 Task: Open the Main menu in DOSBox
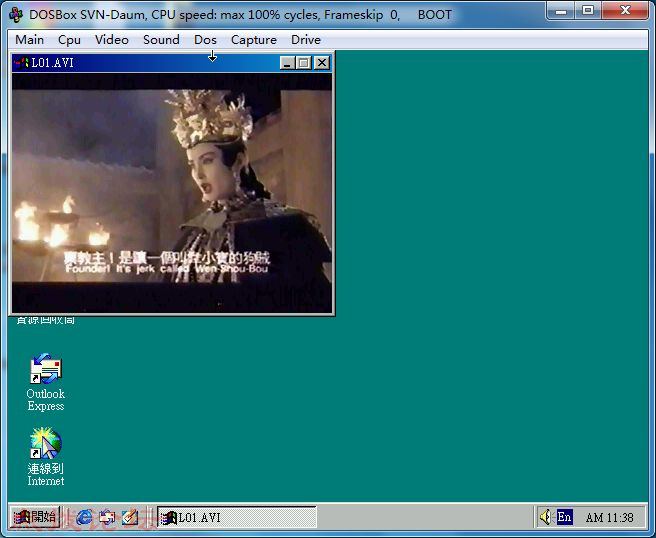(x=29, y=40)
